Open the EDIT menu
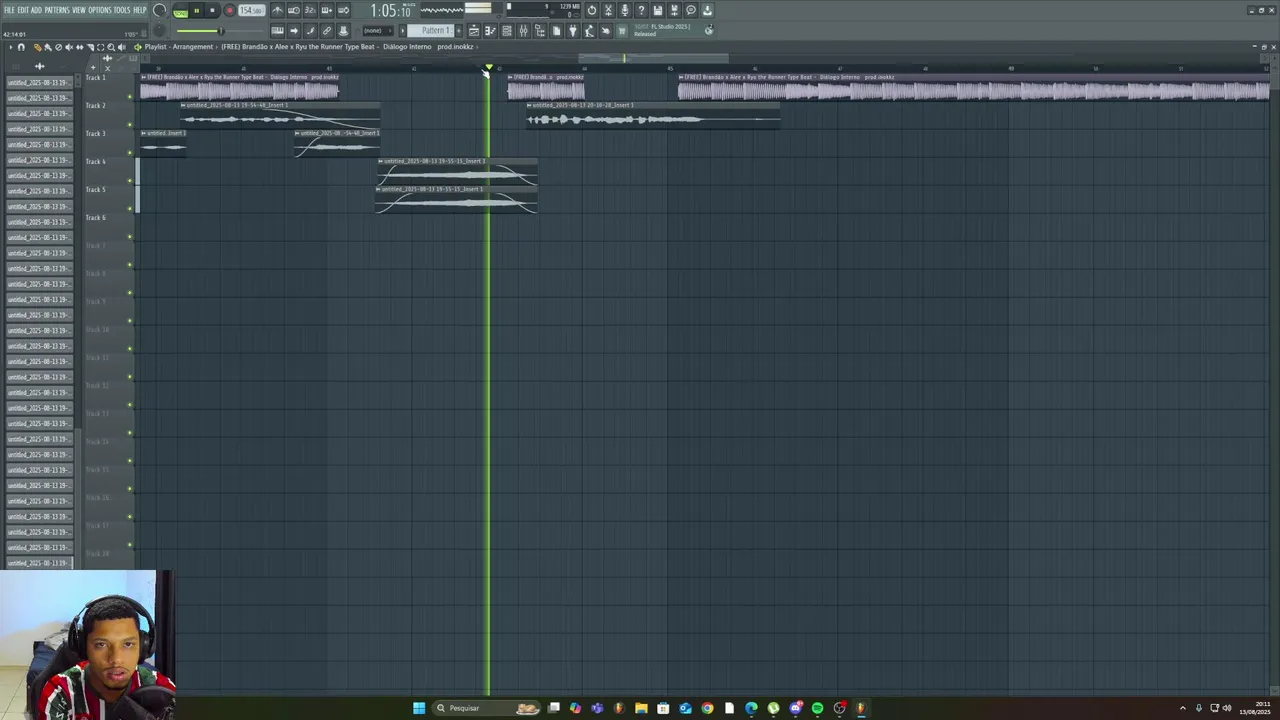This screenshot has width=1280, height=720. [23, 10]
